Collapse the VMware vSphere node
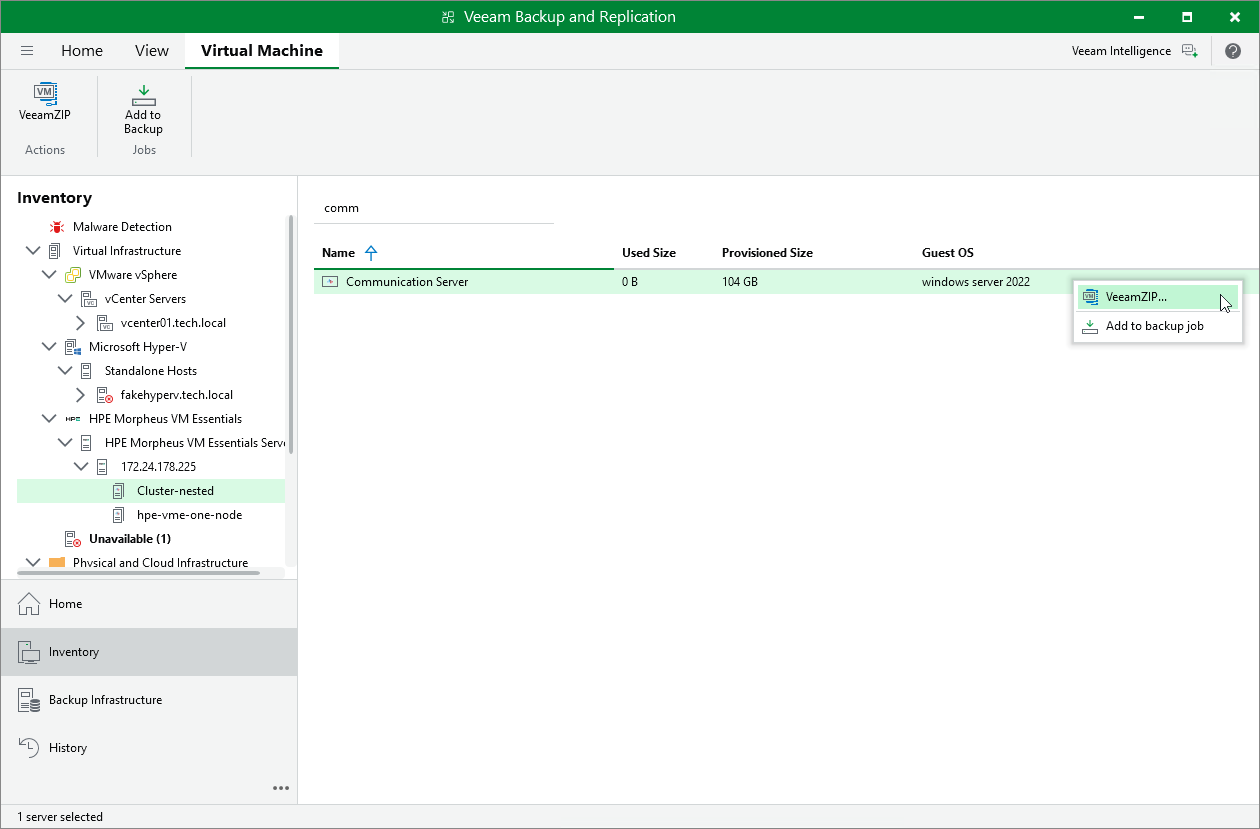 (49, 275)
